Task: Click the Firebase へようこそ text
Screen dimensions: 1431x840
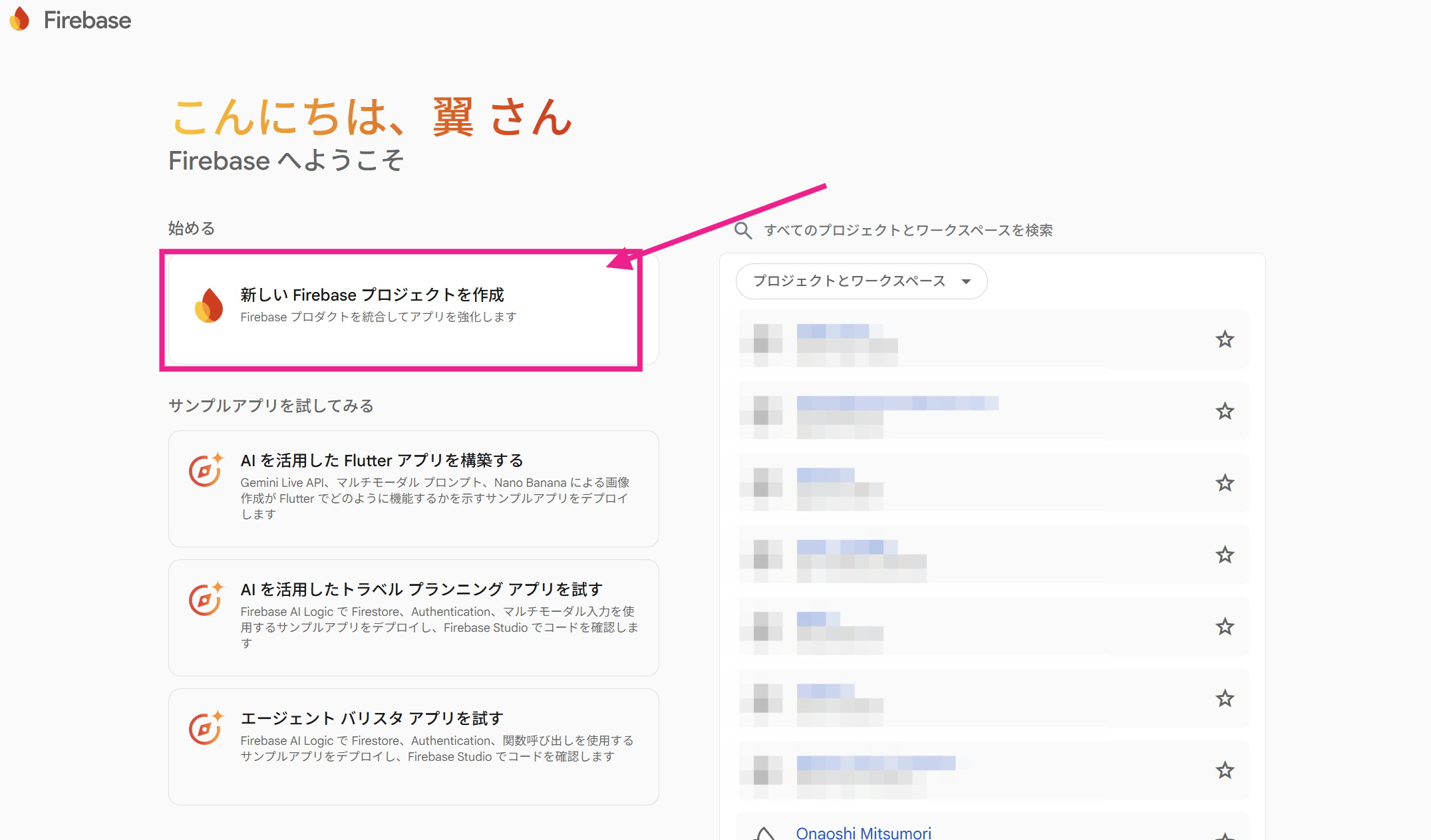Action: (286, 160)
